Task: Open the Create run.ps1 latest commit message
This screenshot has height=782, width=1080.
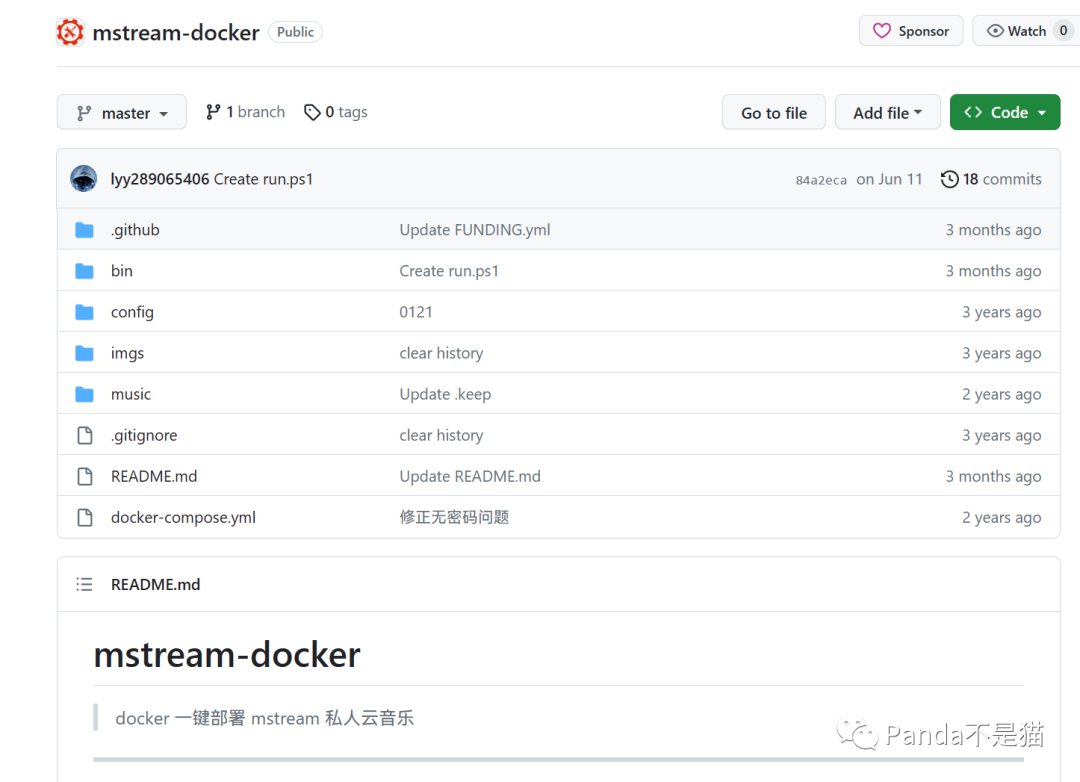Action: click(x=263, y=179)
